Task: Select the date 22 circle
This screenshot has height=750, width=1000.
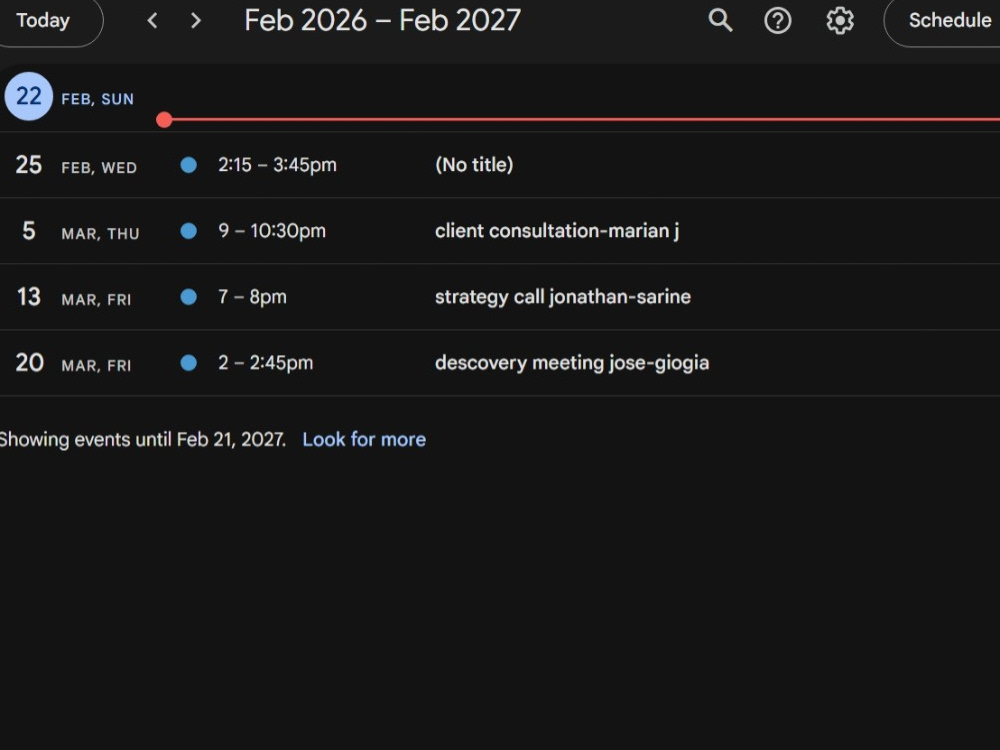Action: pyautogui.click(x=29, y=96)
